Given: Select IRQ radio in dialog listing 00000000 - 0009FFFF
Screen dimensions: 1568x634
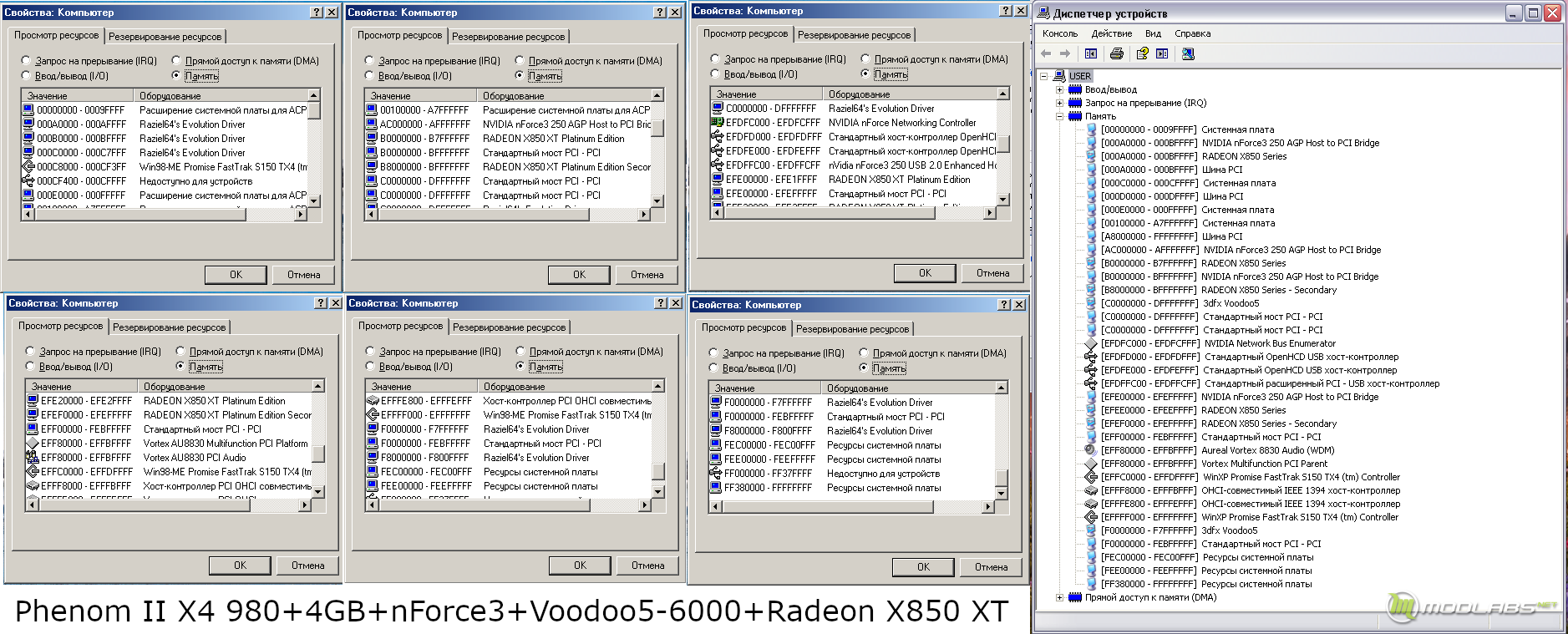Looking at the screenshot, I should click(26, 60).
